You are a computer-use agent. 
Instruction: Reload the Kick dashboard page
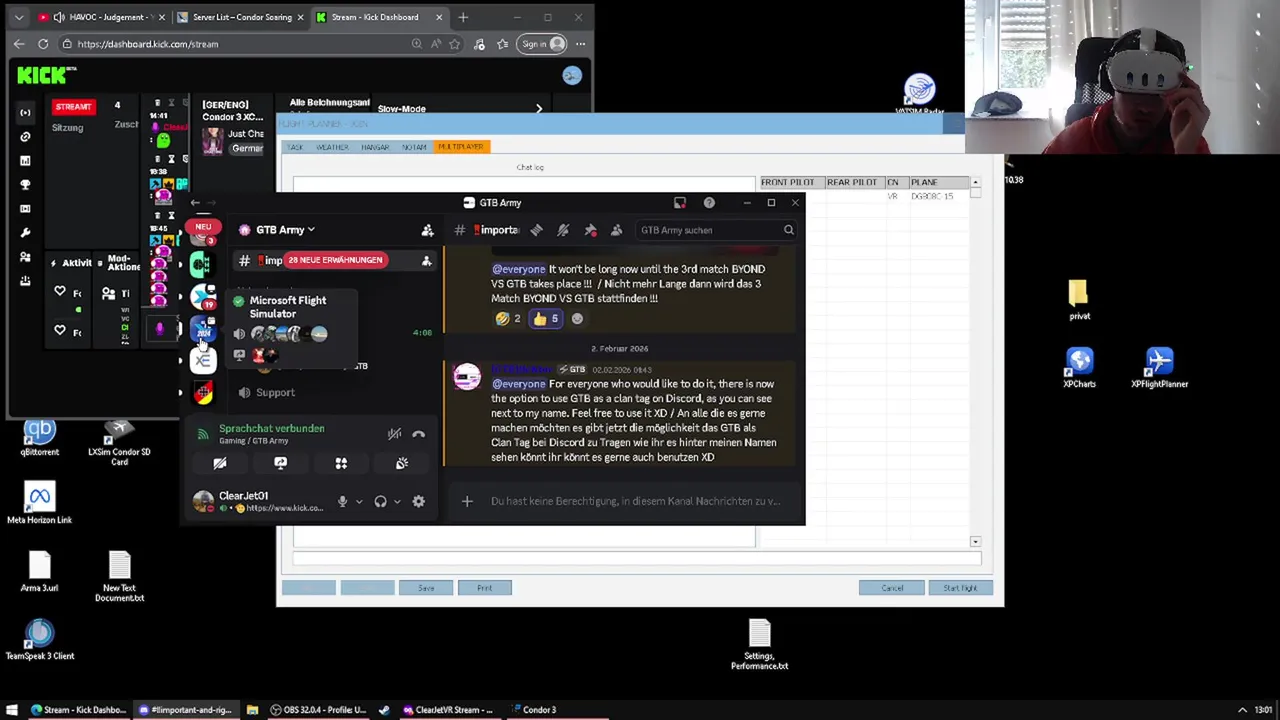[43, 44]
